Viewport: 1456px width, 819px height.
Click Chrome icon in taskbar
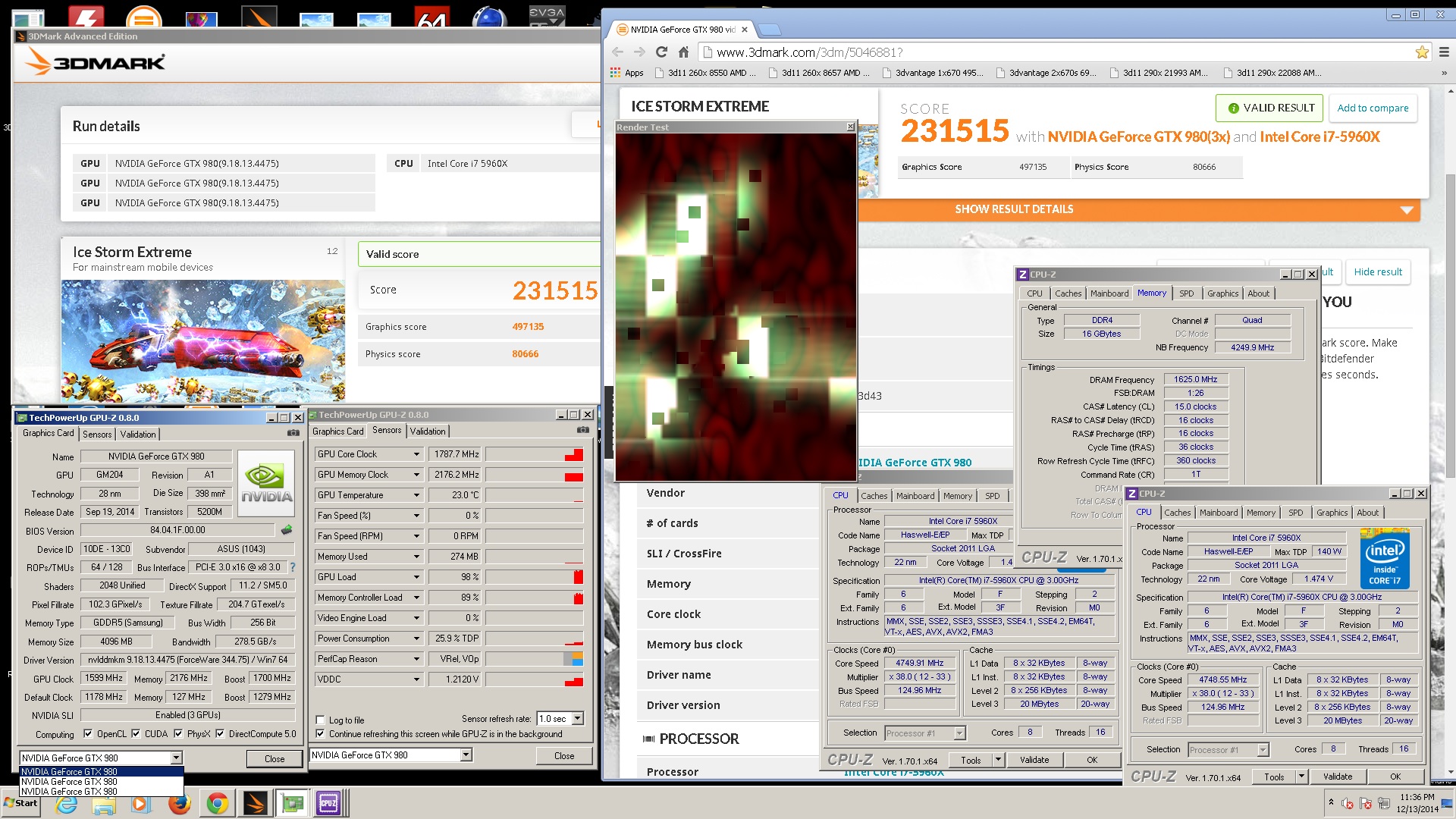coord(218,804)
